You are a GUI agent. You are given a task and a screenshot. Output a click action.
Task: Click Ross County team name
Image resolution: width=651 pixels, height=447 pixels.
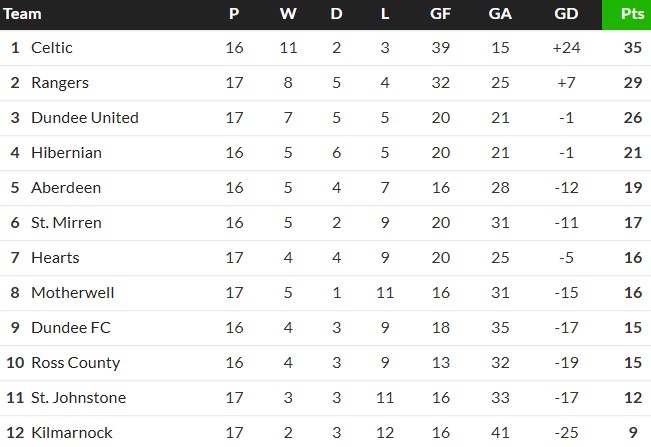click(75, 363)
